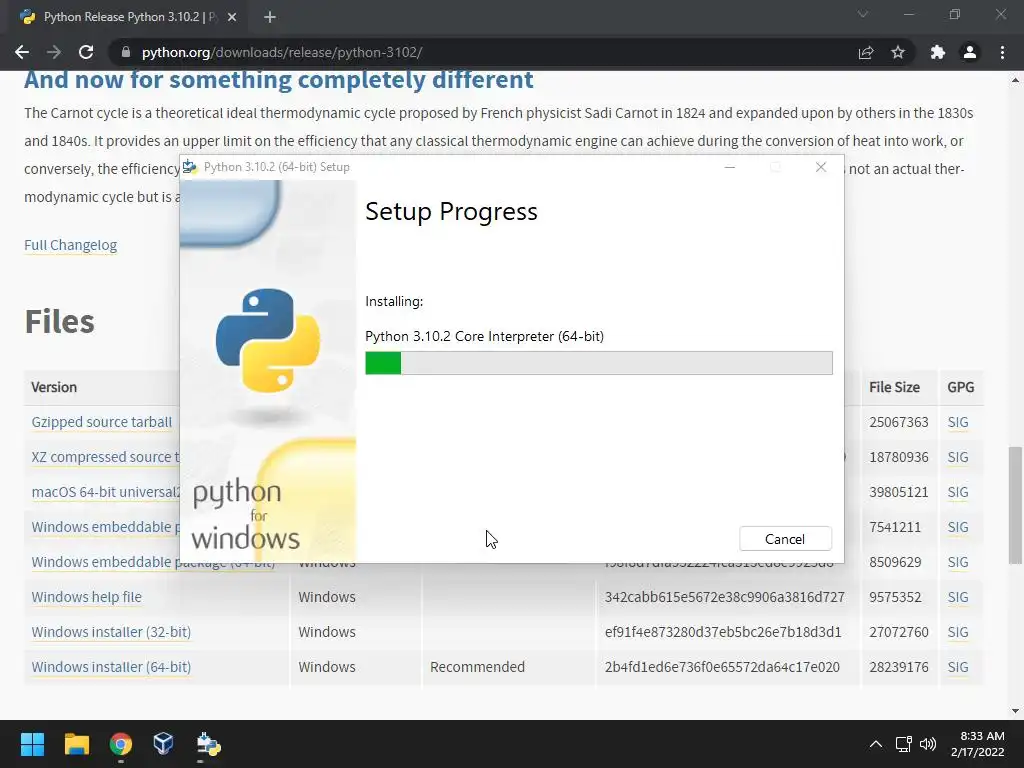
Task: Click the Python Setup title bar icon
Action: (190, 167)
